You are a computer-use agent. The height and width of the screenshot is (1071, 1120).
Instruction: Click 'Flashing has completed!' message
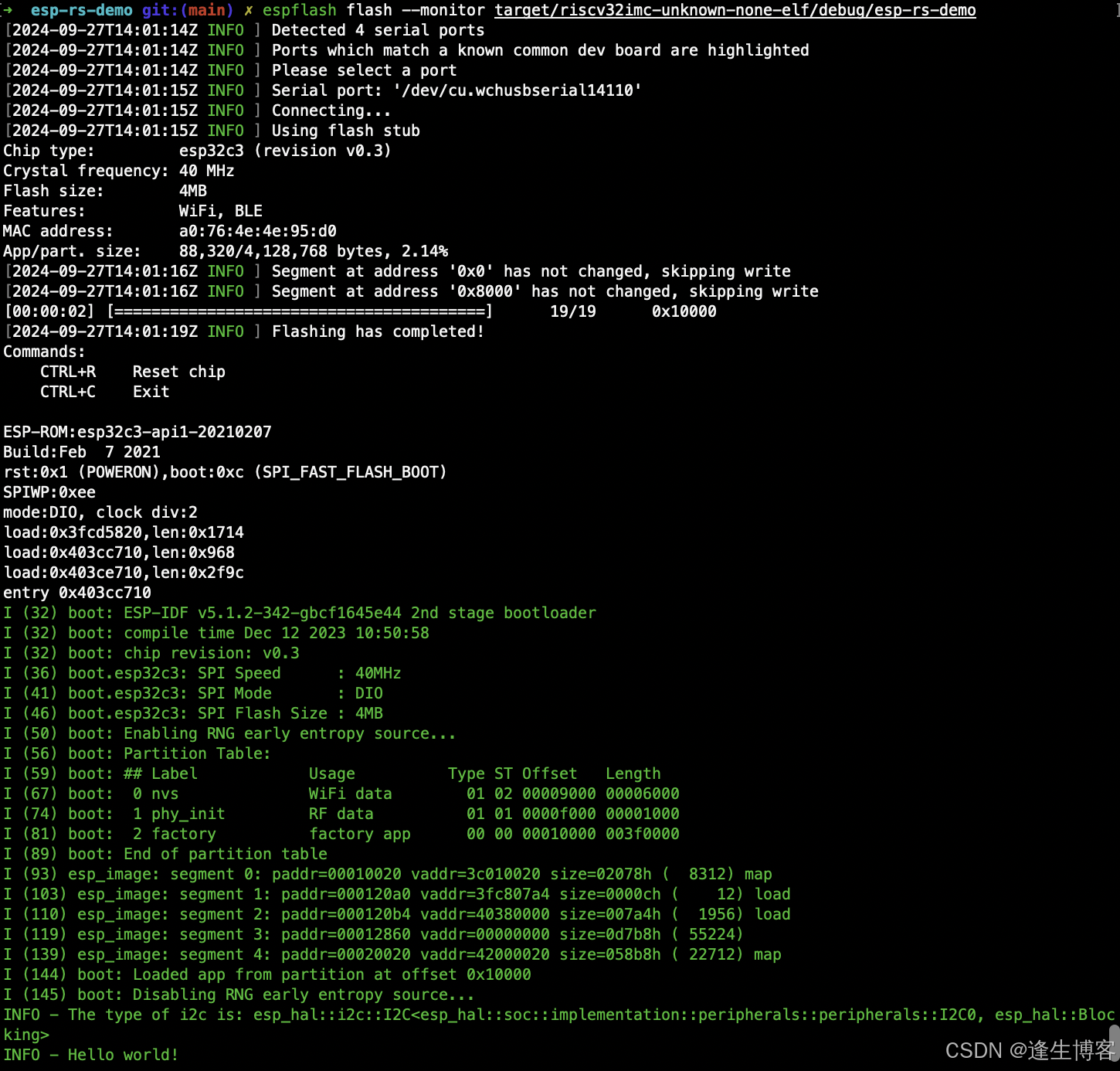pyautogui.click(x=378, y=331)
